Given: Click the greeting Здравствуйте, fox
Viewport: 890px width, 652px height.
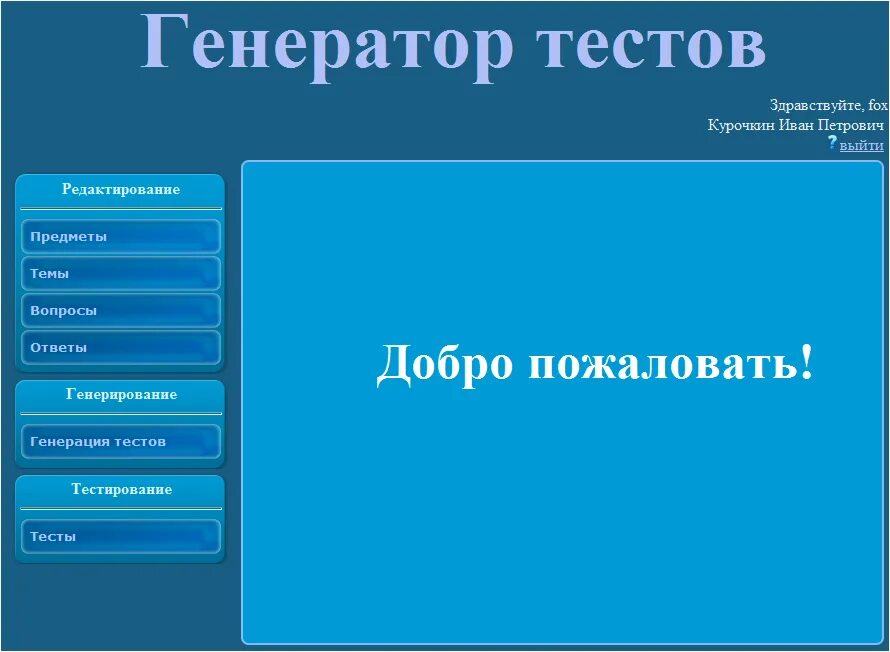Looking at the screenshot, I should [829, 105].
